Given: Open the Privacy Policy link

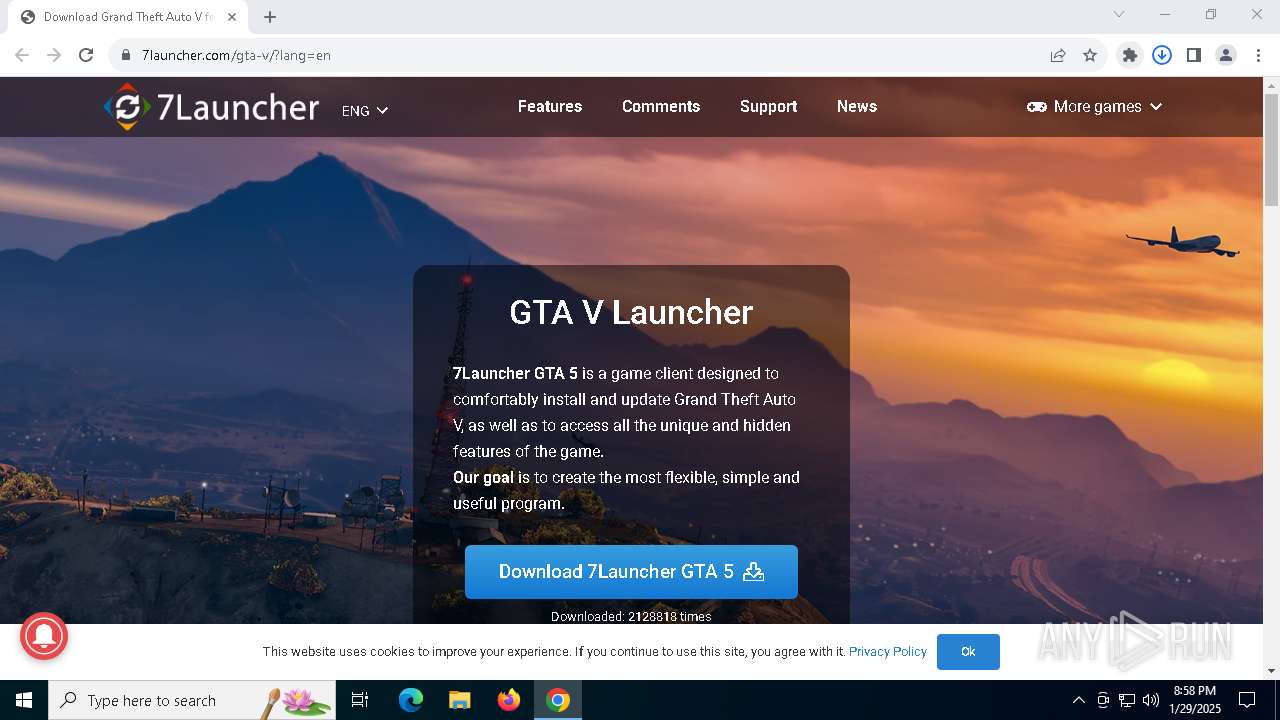Looking at the screenshot, I should (888, 651).
